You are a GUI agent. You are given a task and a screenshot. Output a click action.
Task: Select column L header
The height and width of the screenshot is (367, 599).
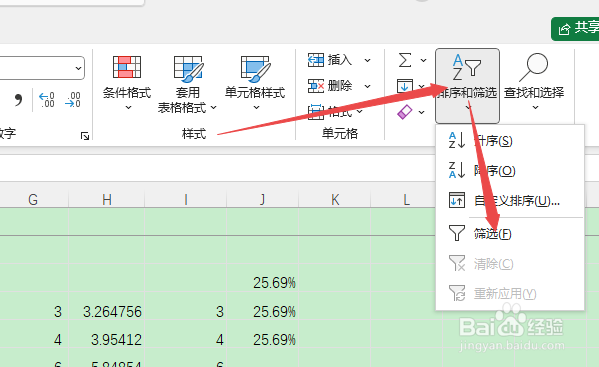(405, 199)
